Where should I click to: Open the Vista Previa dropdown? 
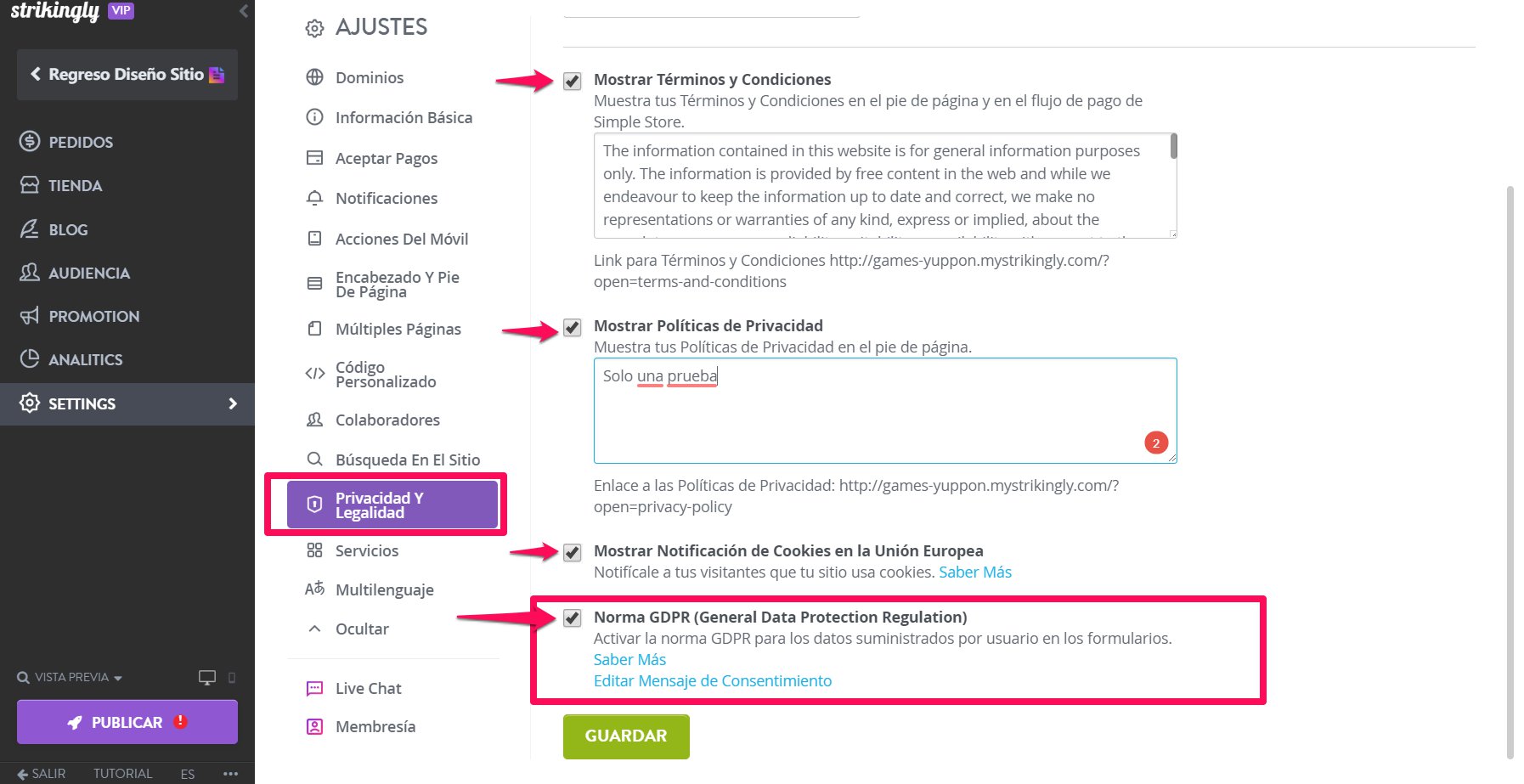pyautogui.click(x=70, y=677)
